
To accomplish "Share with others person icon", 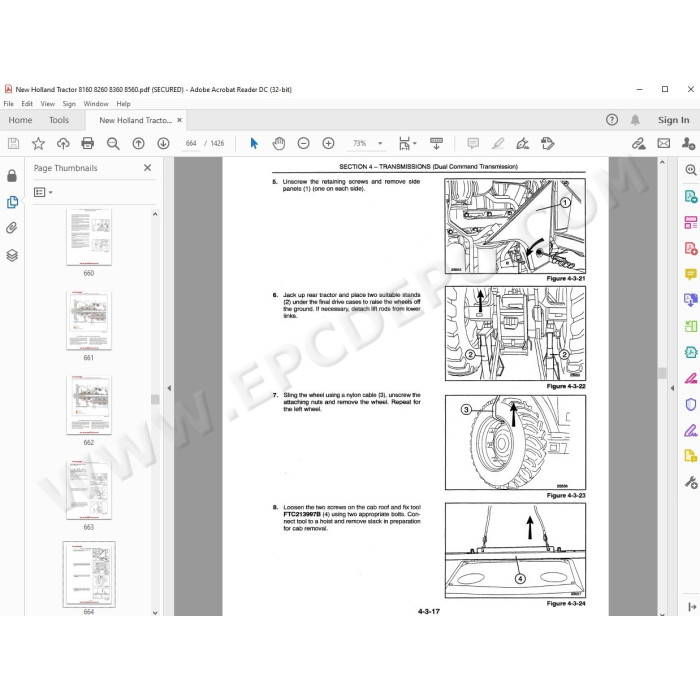I will [x=688, y=143].
